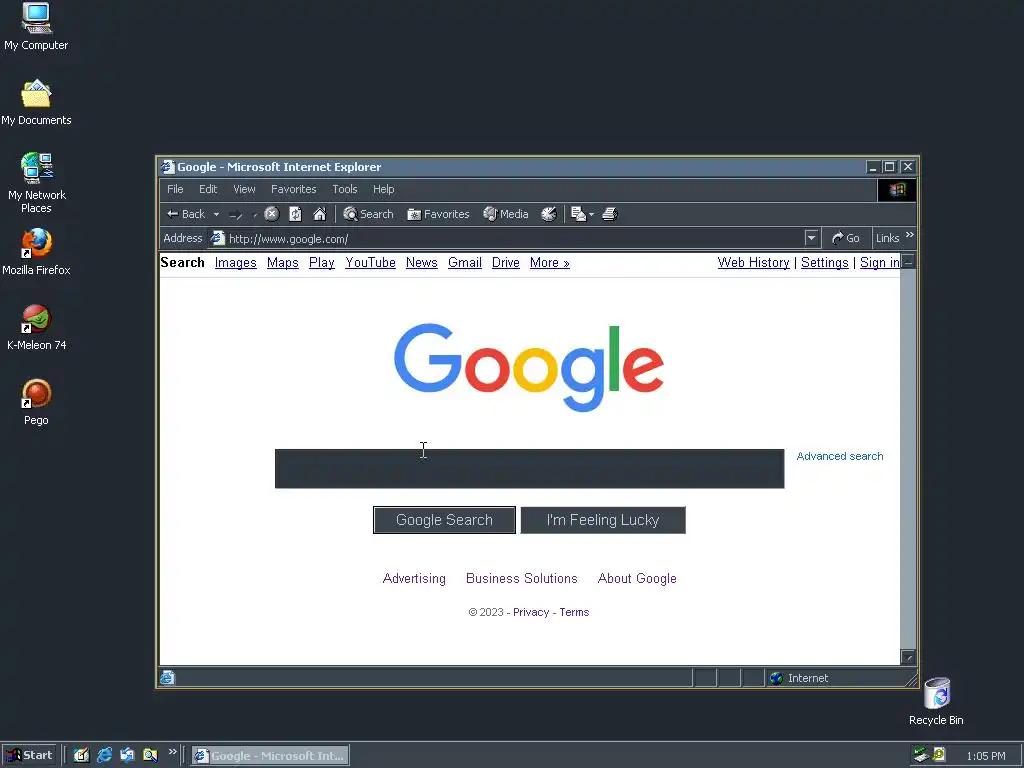Open the Business Solutions link

coord(522,579)
